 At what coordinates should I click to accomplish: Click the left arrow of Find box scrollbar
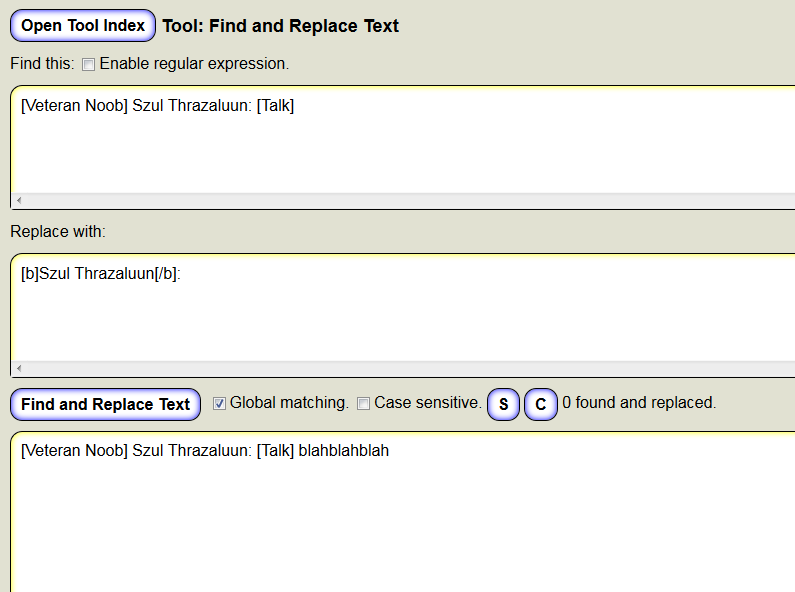coord(19,200)
